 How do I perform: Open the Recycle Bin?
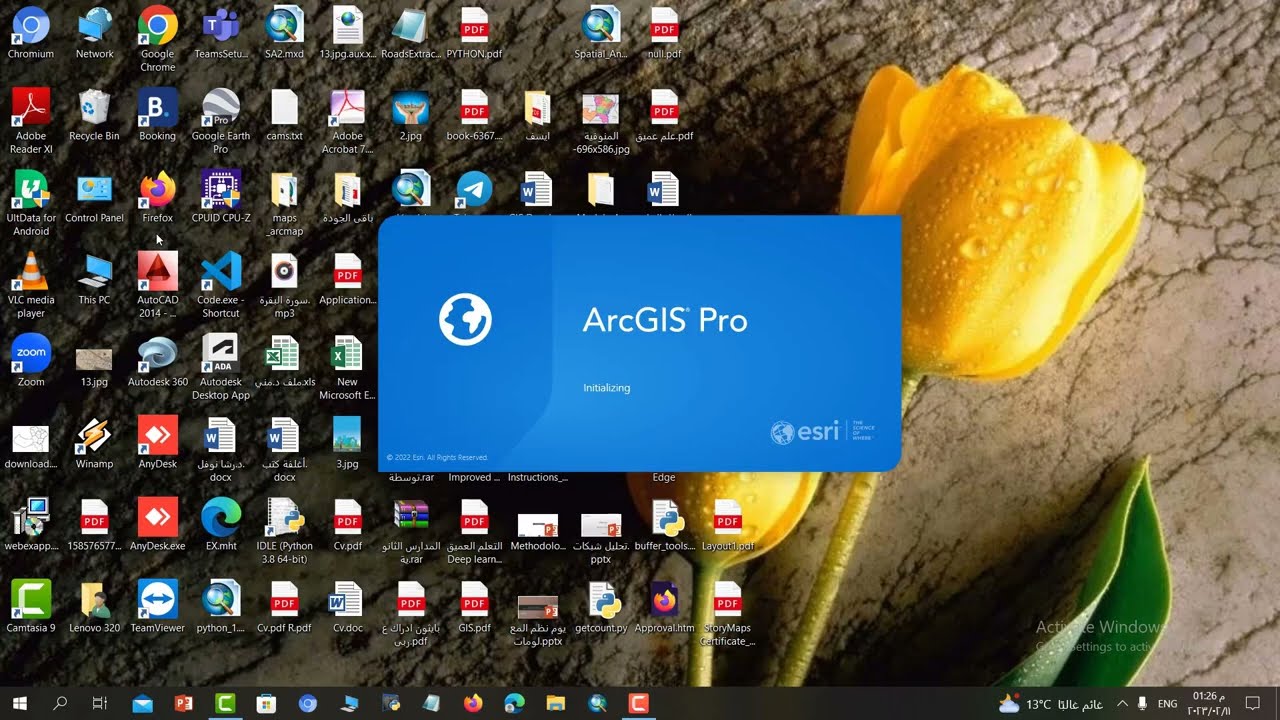click(x=95, y=115)
